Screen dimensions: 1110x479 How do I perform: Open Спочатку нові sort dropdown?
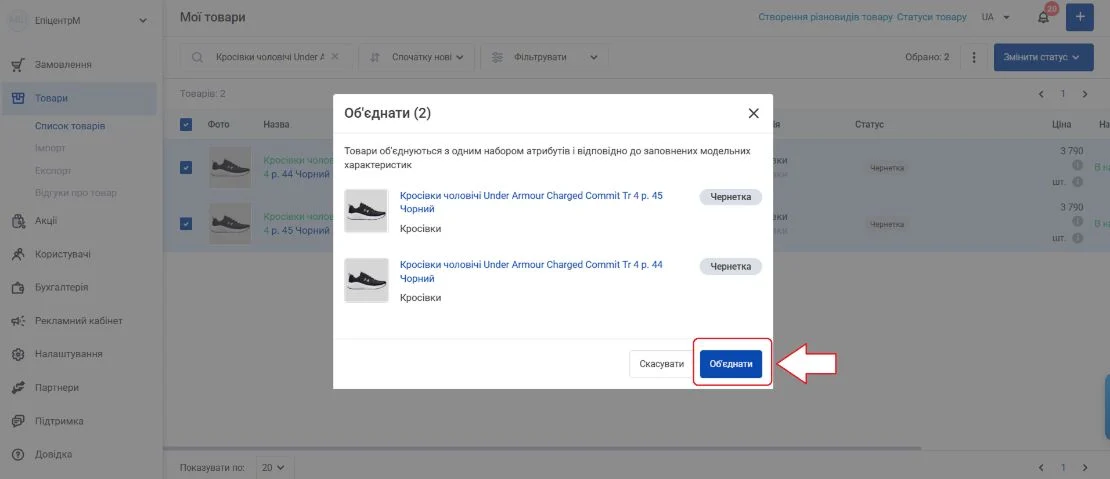tap(417, 57)
